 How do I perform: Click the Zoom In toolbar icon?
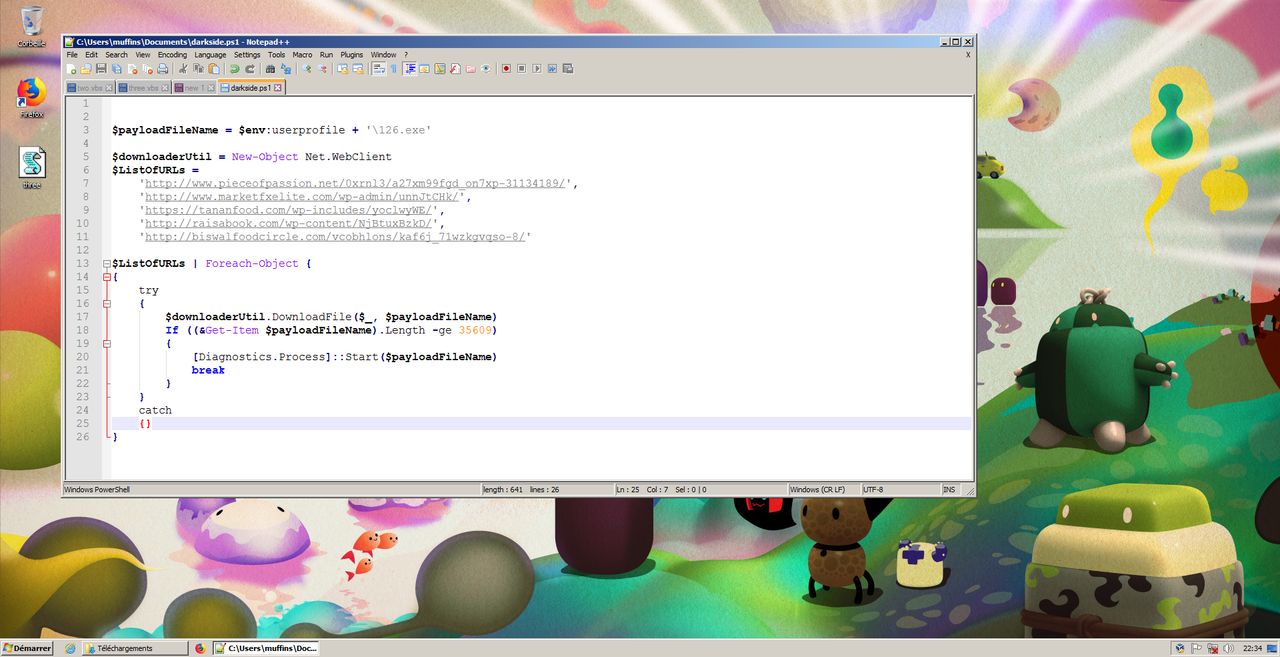(x=307, y=69)
